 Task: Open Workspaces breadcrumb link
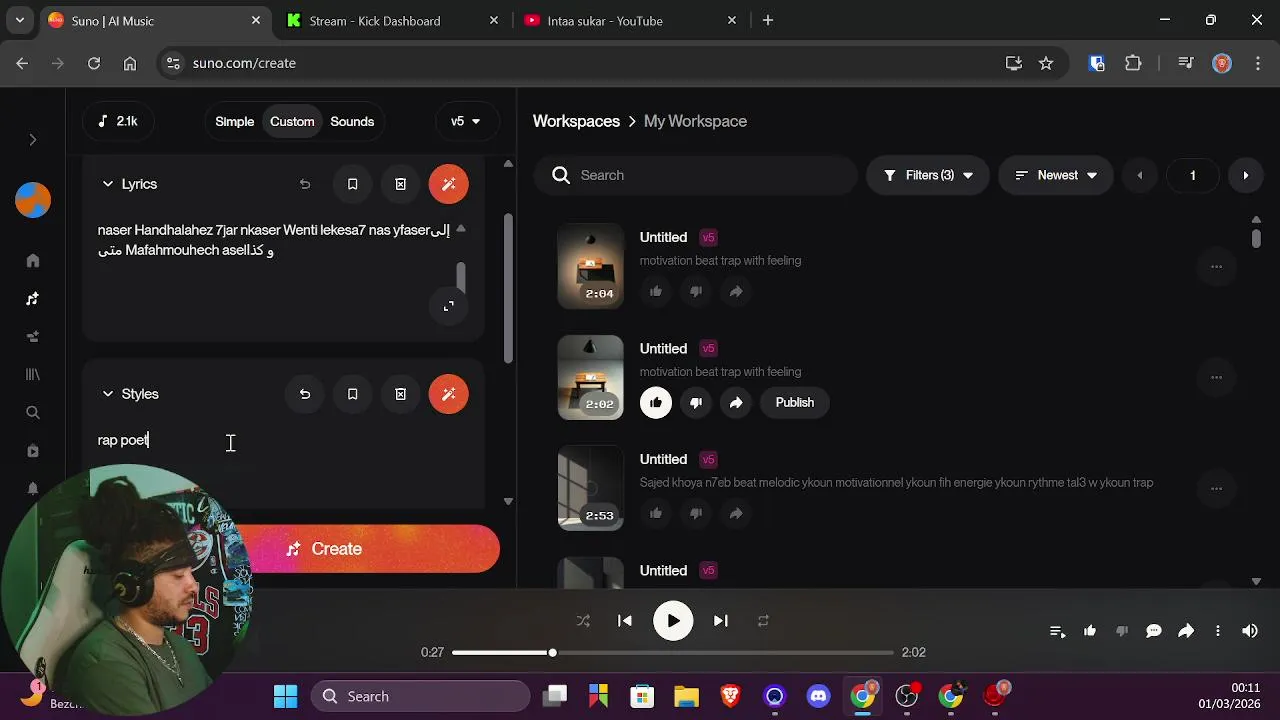tap(576, 121)
